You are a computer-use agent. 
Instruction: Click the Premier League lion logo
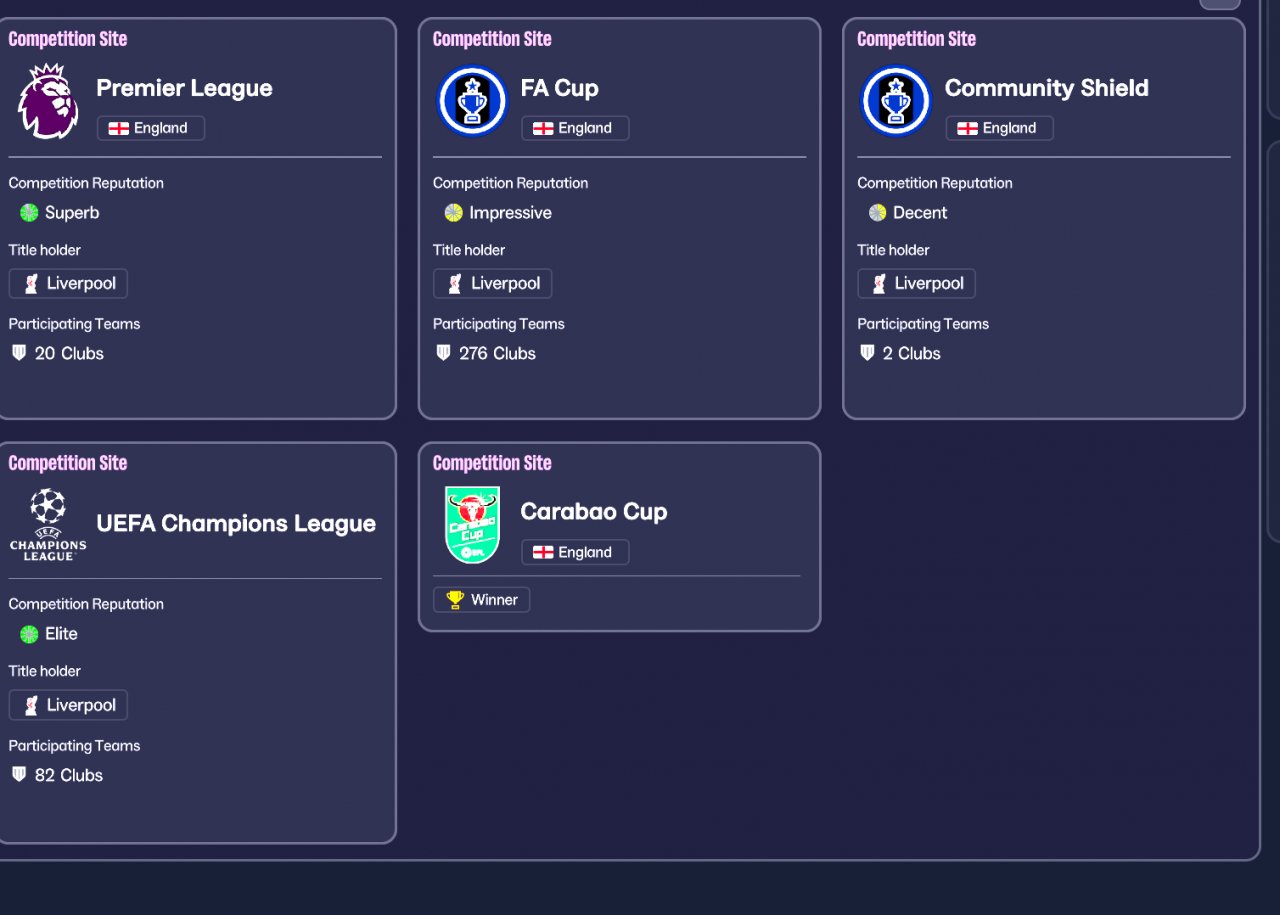coord(48,101)
